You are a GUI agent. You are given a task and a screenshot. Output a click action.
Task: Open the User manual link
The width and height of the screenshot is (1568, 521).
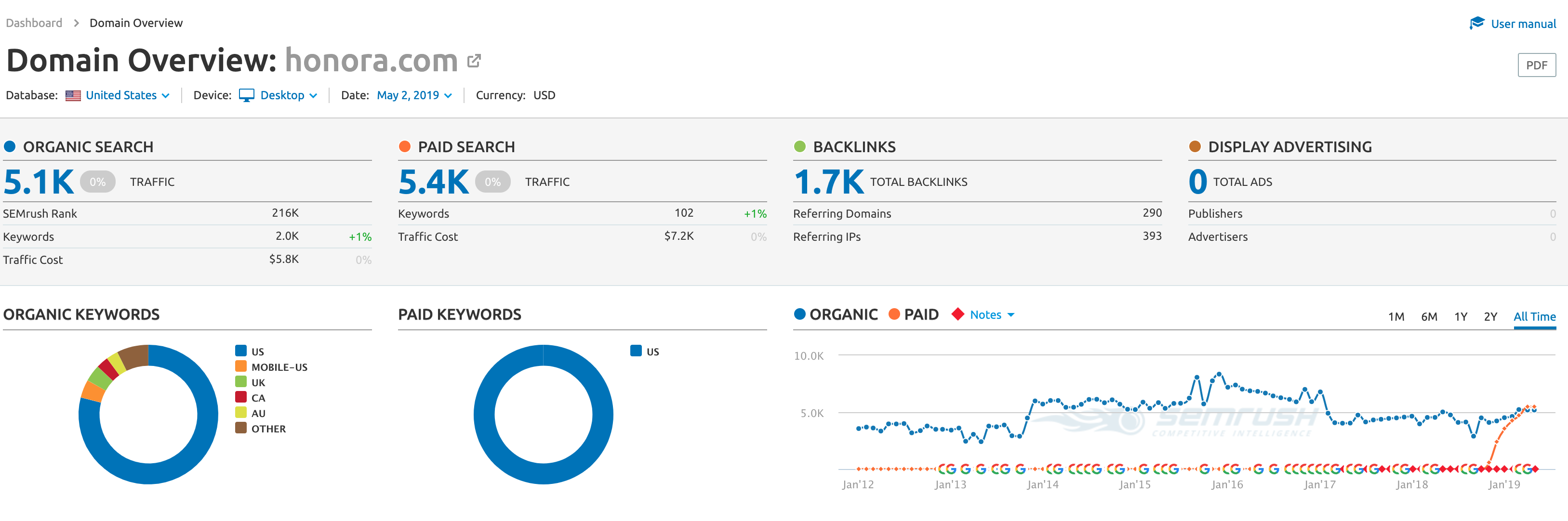pyautogui.click(x=1523, y=24)
